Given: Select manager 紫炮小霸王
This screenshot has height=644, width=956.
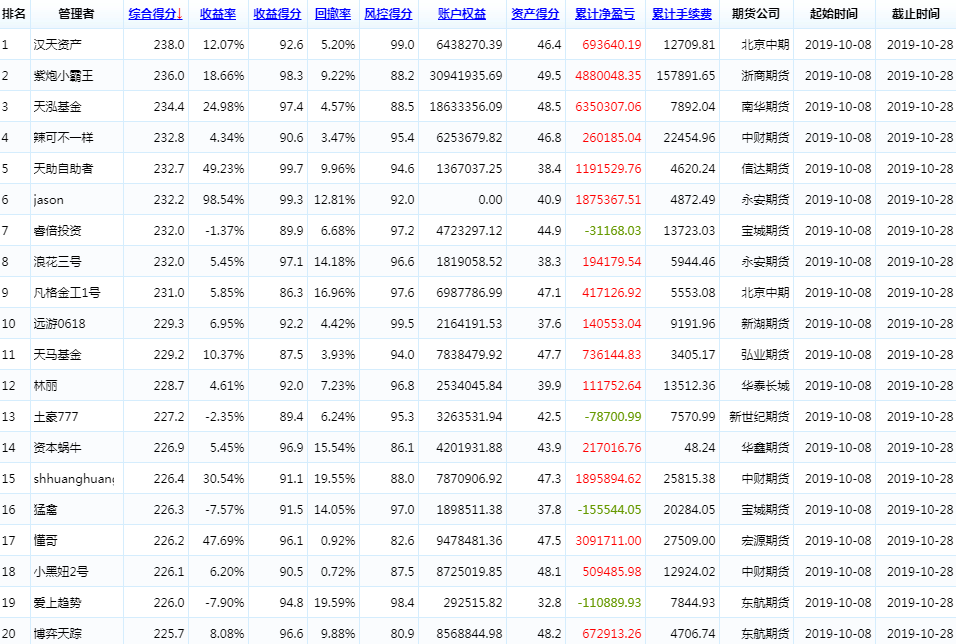Looking at the screenshot, I should pyautogui.click(x=63, y=76).
